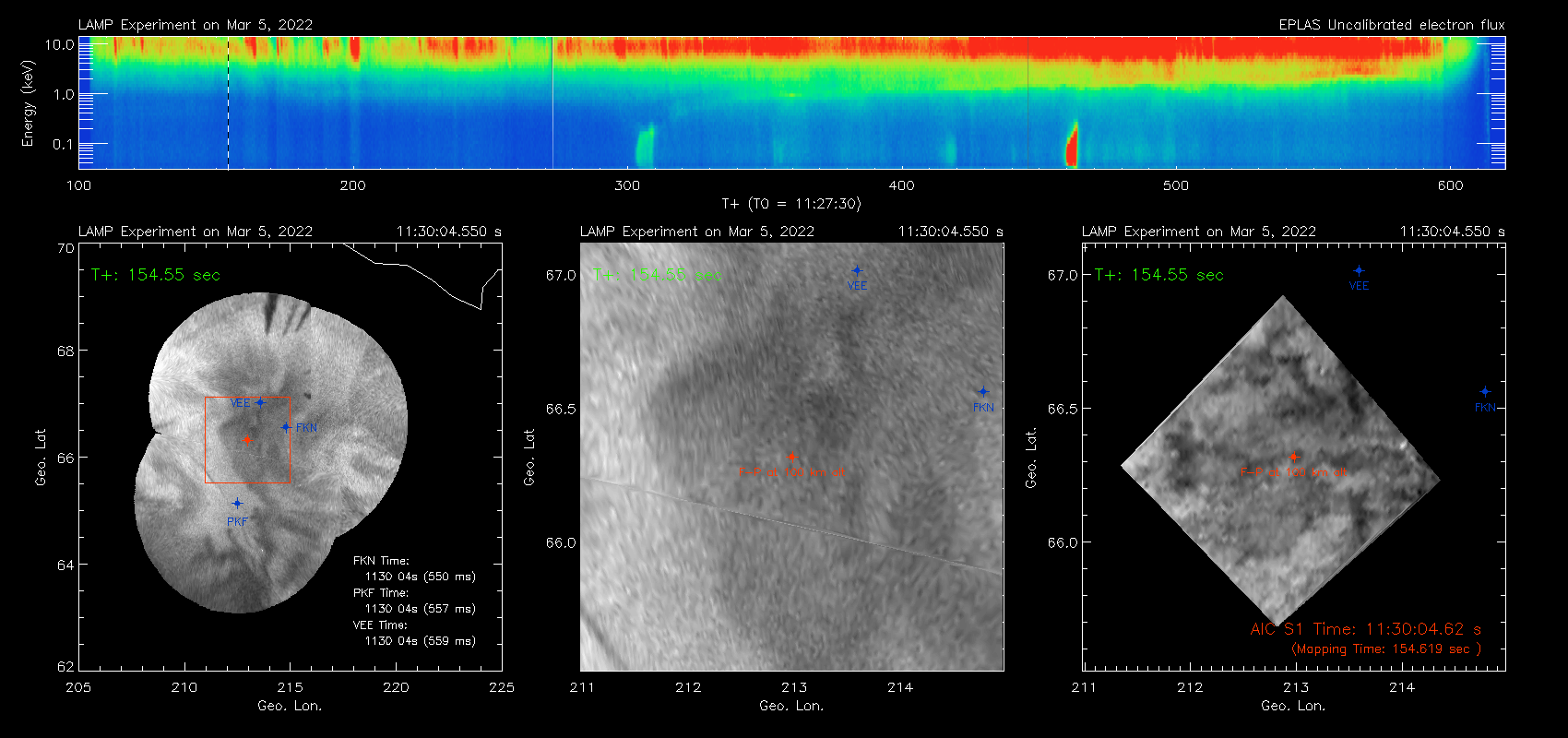This screenshot has width=1568, height=738.
Task: Click the FKN star marker in the left all-sky map
Action: [x=286, y=427]
